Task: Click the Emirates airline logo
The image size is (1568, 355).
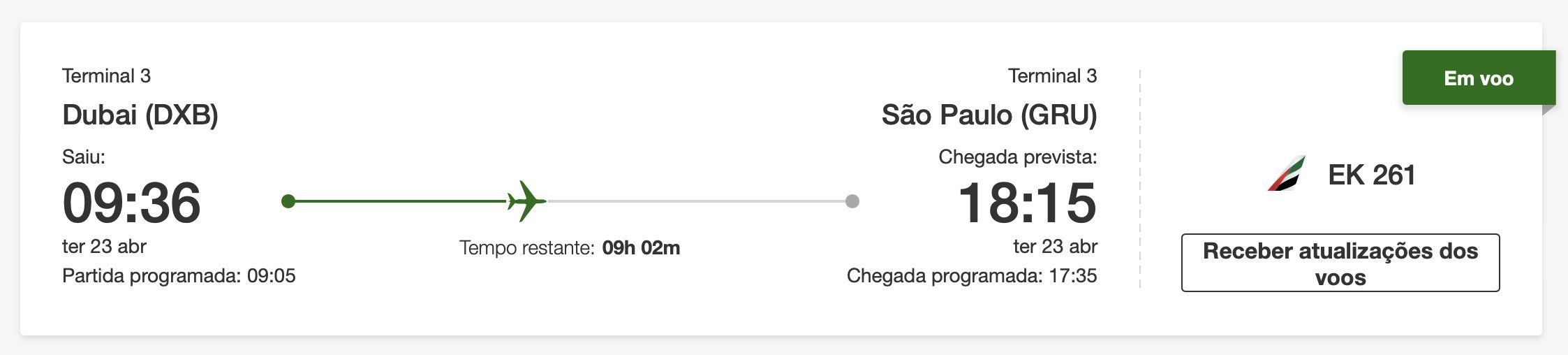Action: point(1287,174)
